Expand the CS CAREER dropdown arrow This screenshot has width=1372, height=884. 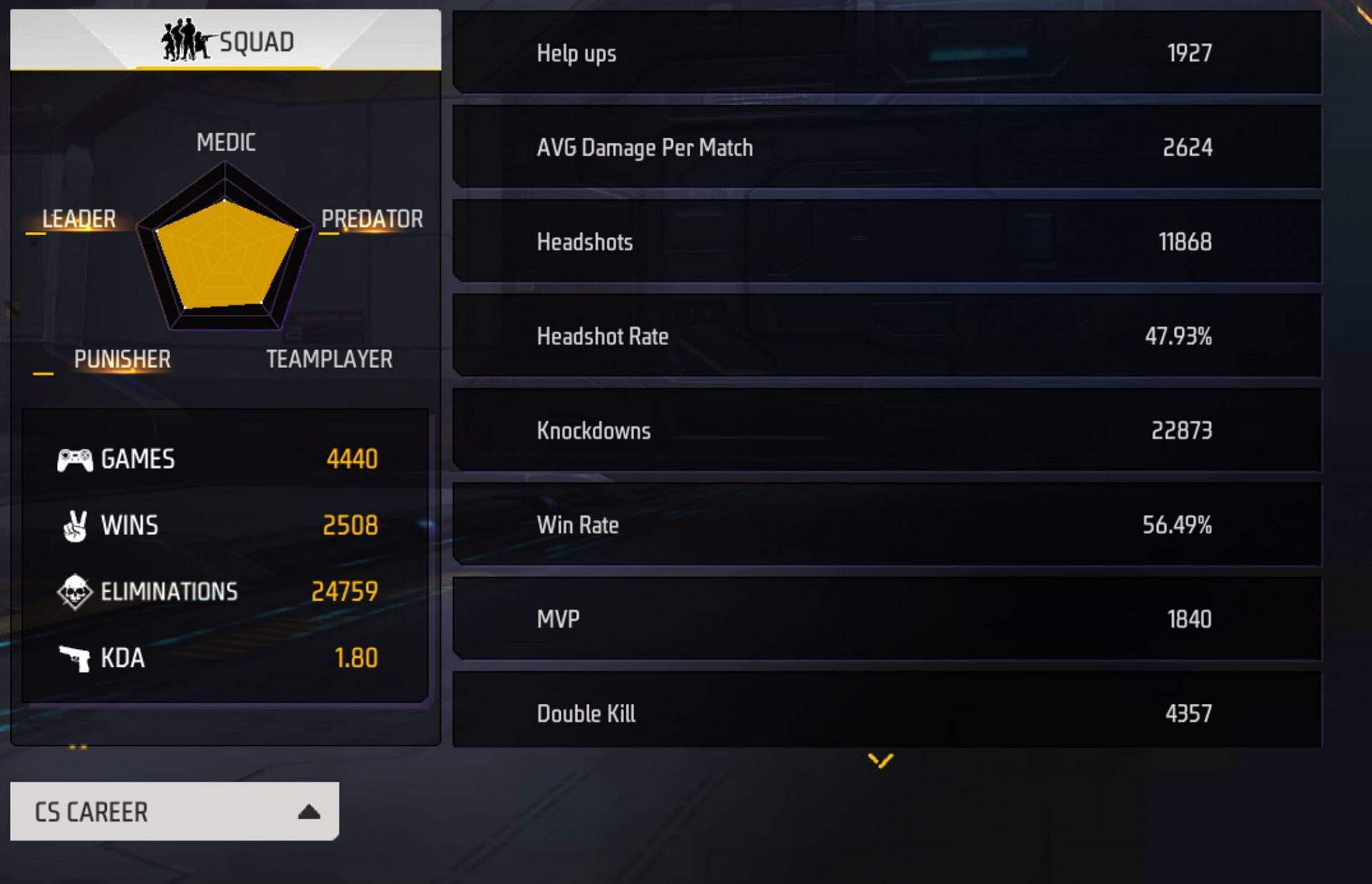[309, 812]
